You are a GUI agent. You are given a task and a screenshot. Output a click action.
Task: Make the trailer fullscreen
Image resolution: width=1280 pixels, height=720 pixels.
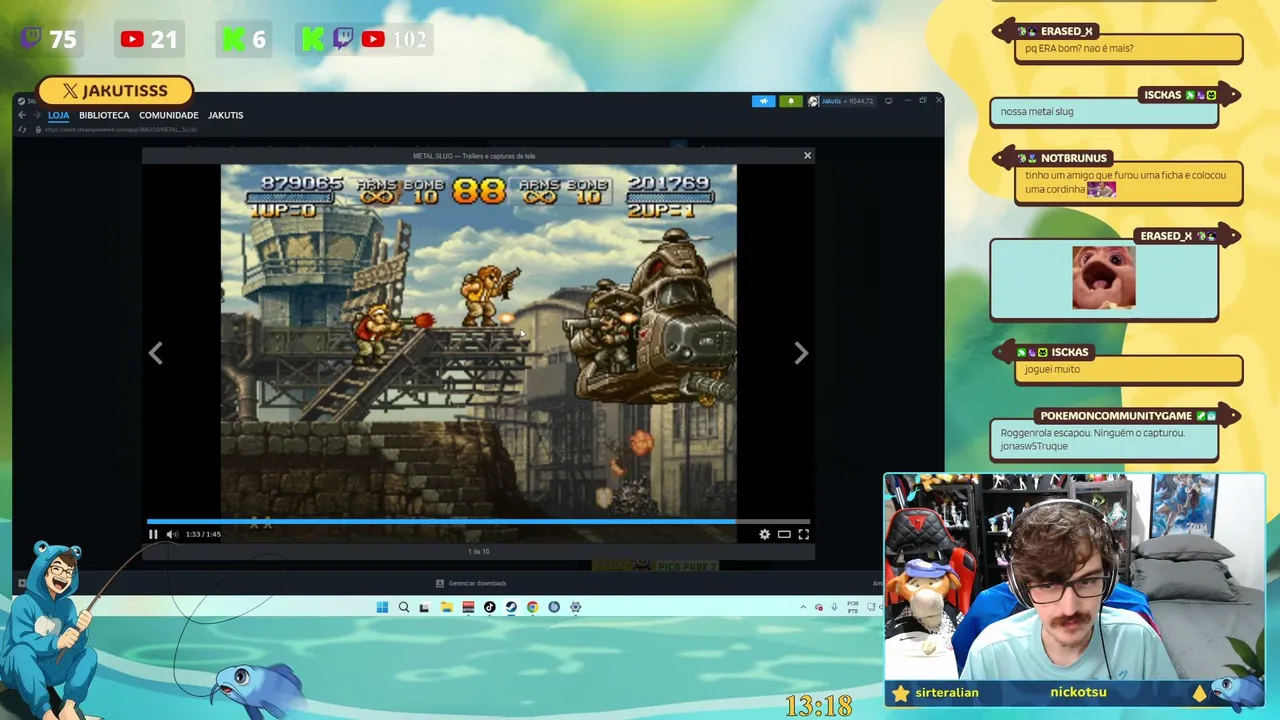[x=803, y=534]
